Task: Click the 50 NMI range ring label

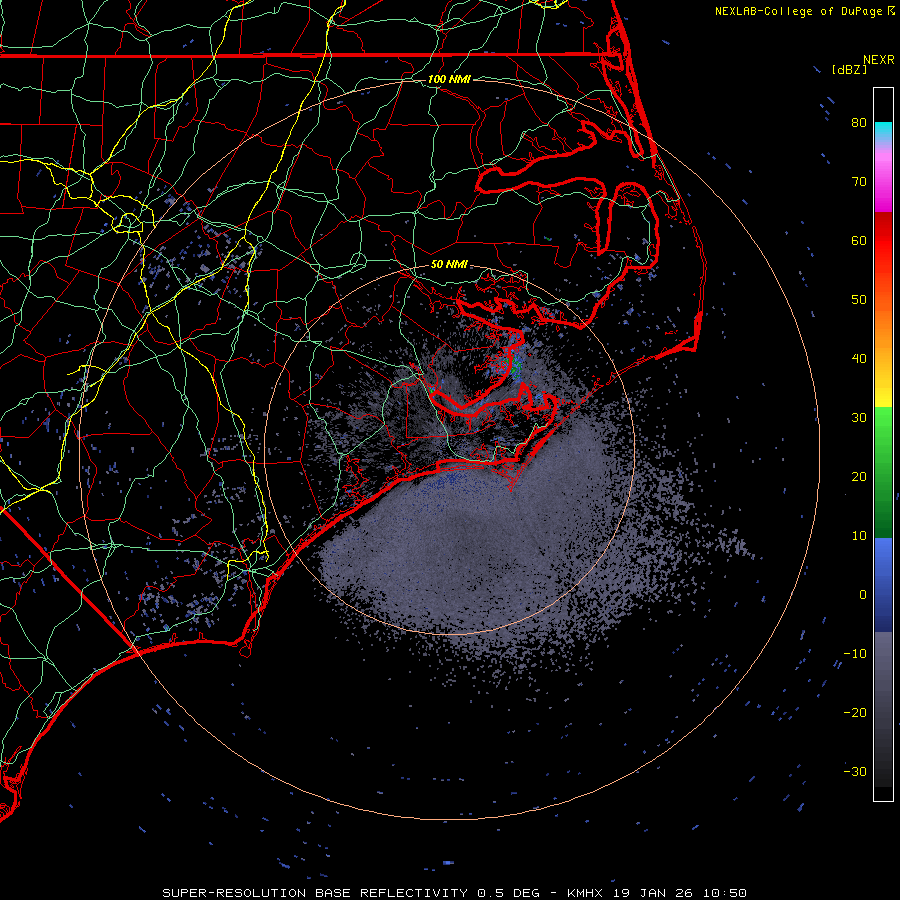Action: click(x=449, y=264)
